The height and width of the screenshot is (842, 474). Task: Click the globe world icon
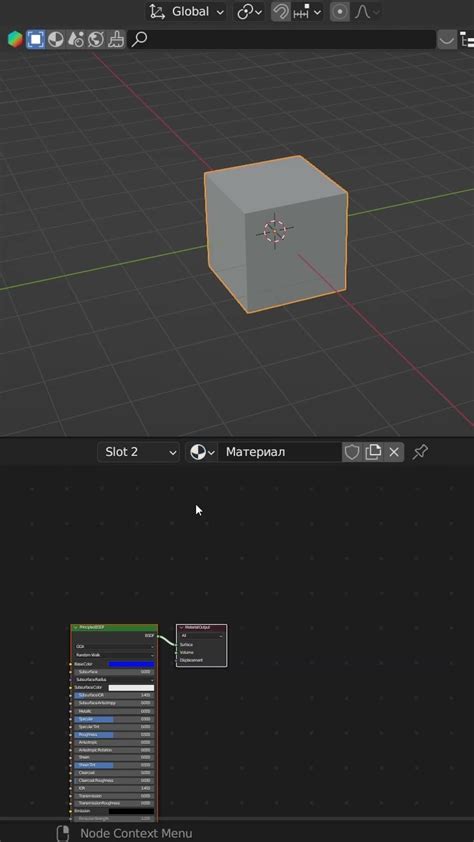96,39
